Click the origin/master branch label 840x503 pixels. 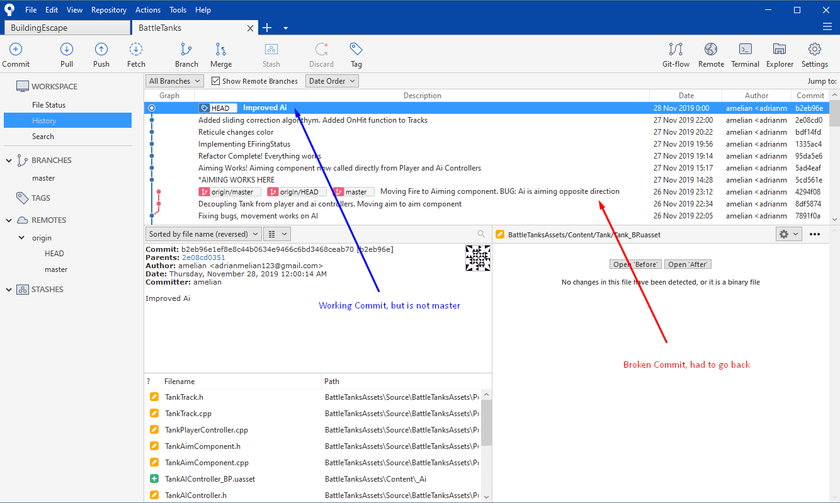(229, 192)
